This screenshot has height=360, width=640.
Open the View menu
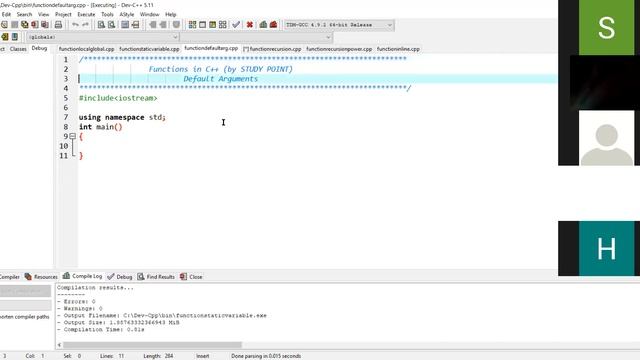point(43,14)
